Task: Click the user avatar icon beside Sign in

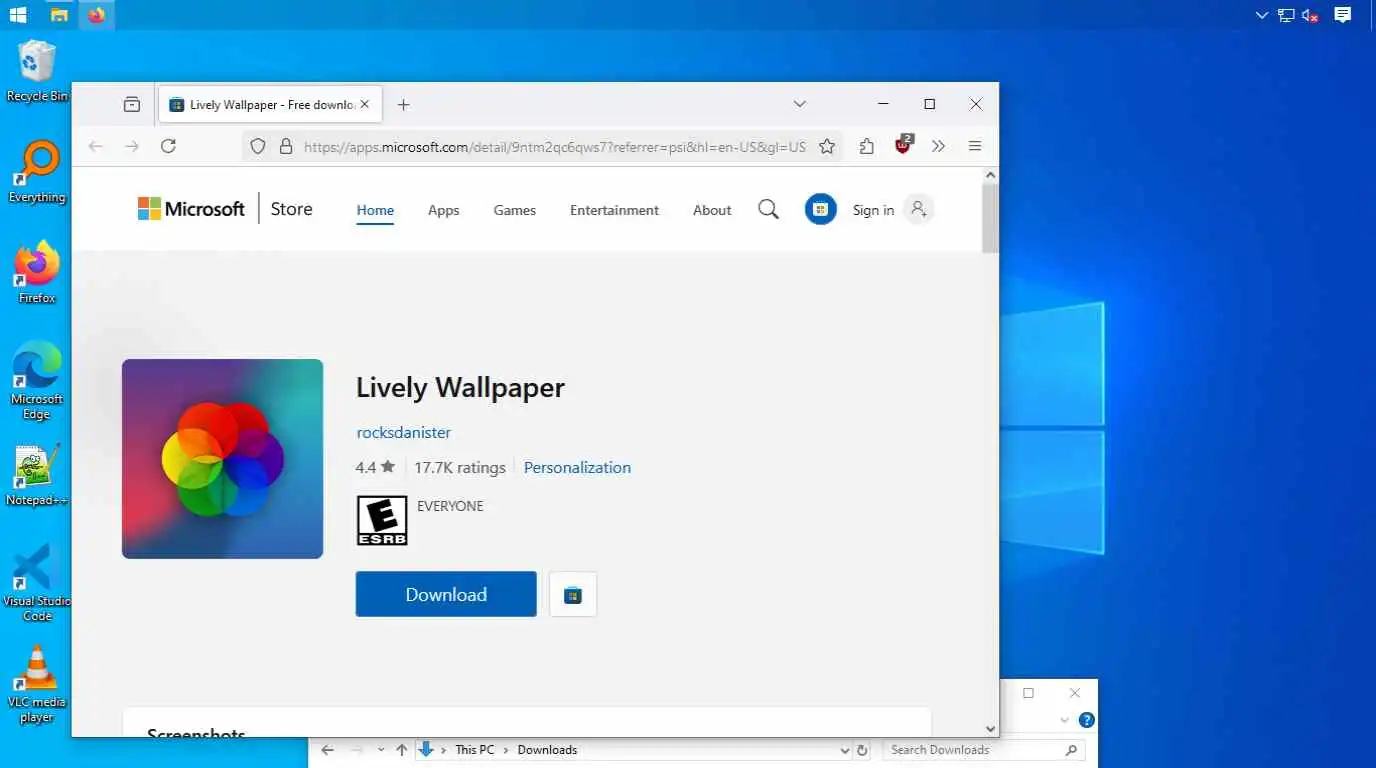Action: pyautogui.click(x=918, y=209)
